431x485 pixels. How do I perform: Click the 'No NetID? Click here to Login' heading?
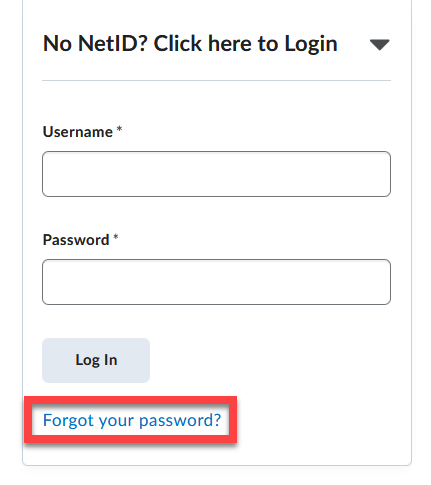click(x=190, y=44)
